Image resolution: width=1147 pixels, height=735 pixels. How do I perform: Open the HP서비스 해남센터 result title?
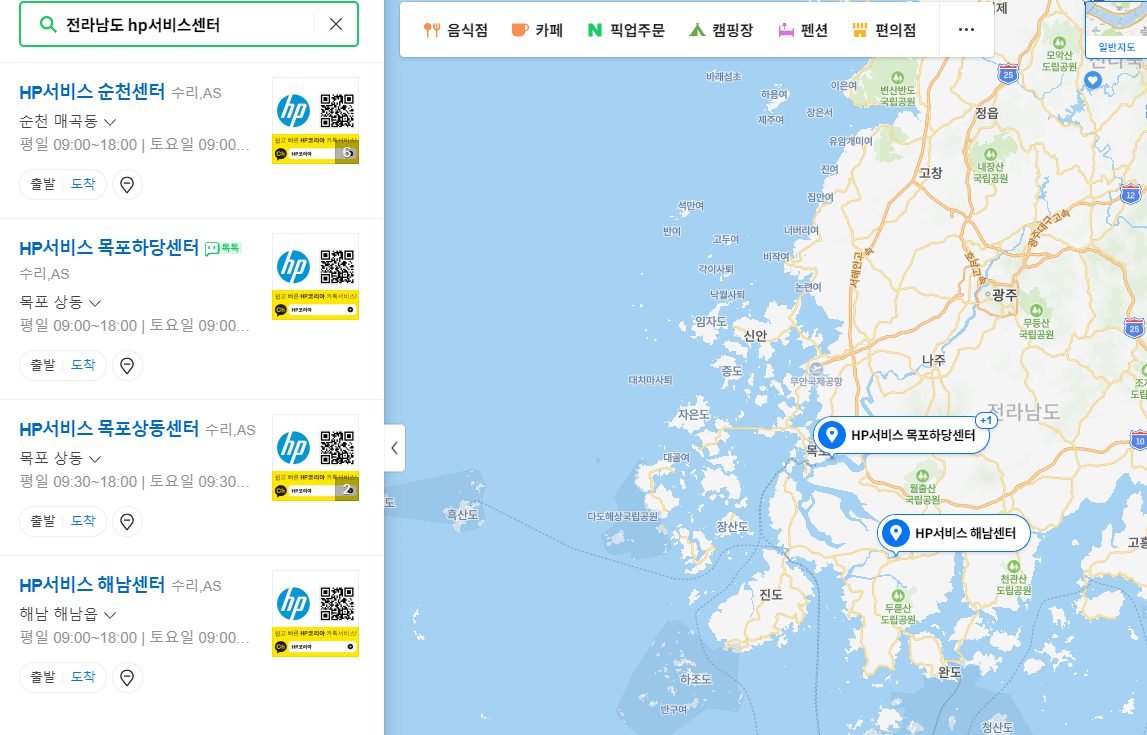pos(92,585)
